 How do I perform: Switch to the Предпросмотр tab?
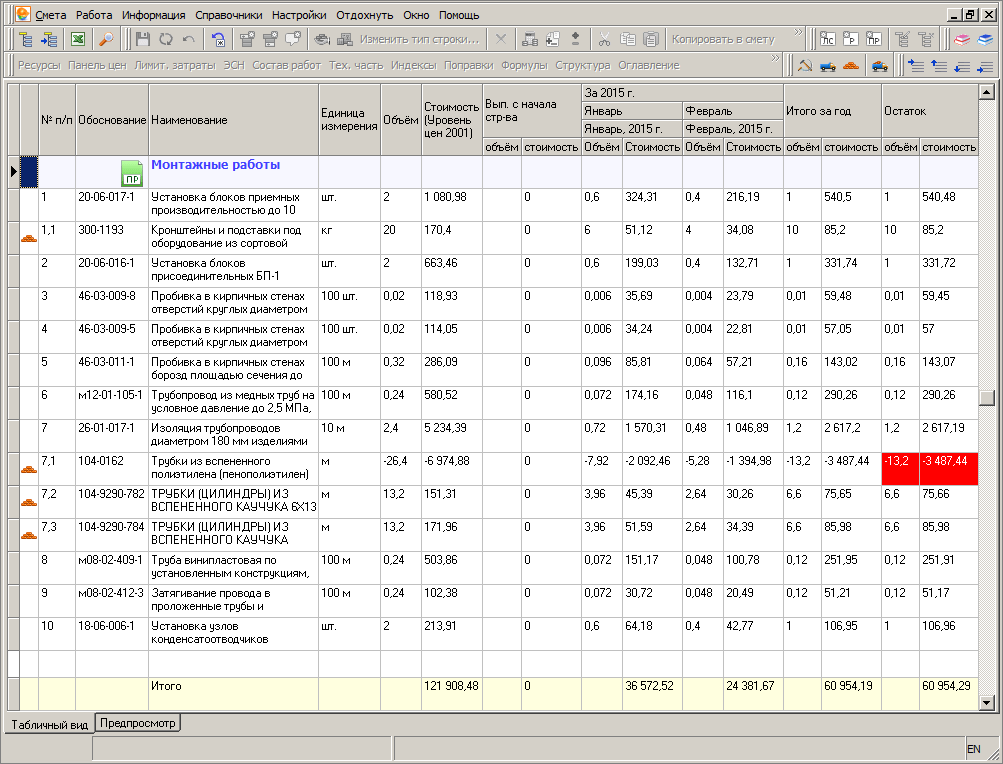(x=138, y=723)
